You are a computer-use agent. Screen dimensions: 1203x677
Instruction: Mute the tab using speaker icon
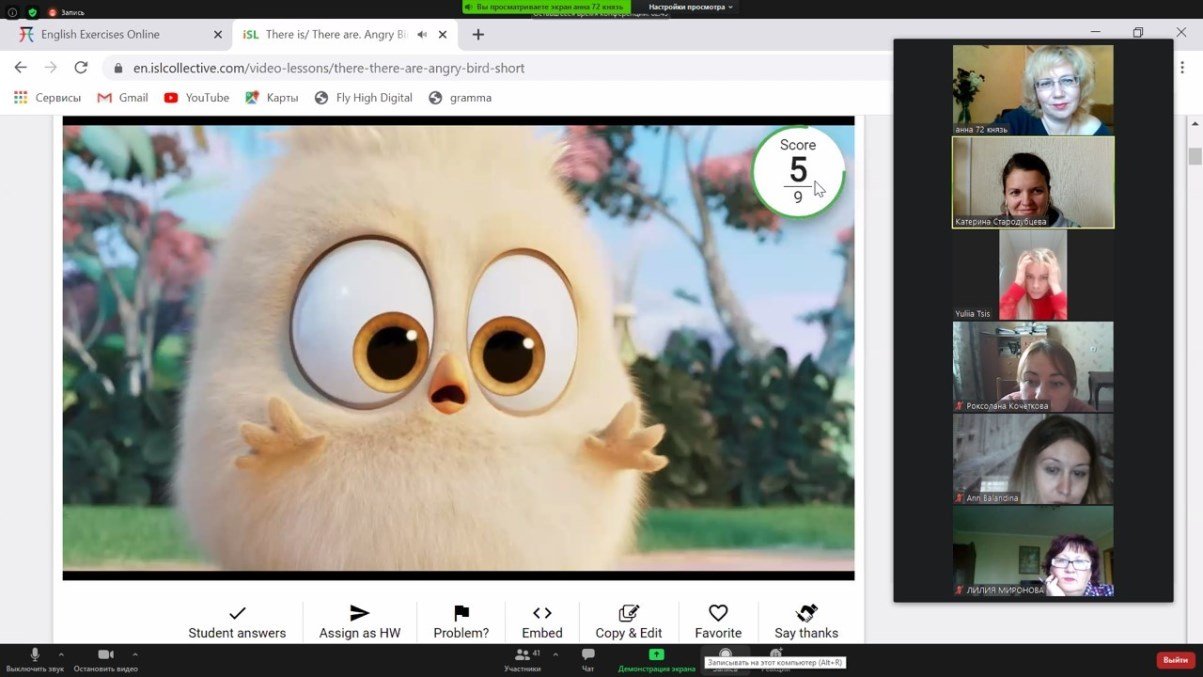coord(422,34)
